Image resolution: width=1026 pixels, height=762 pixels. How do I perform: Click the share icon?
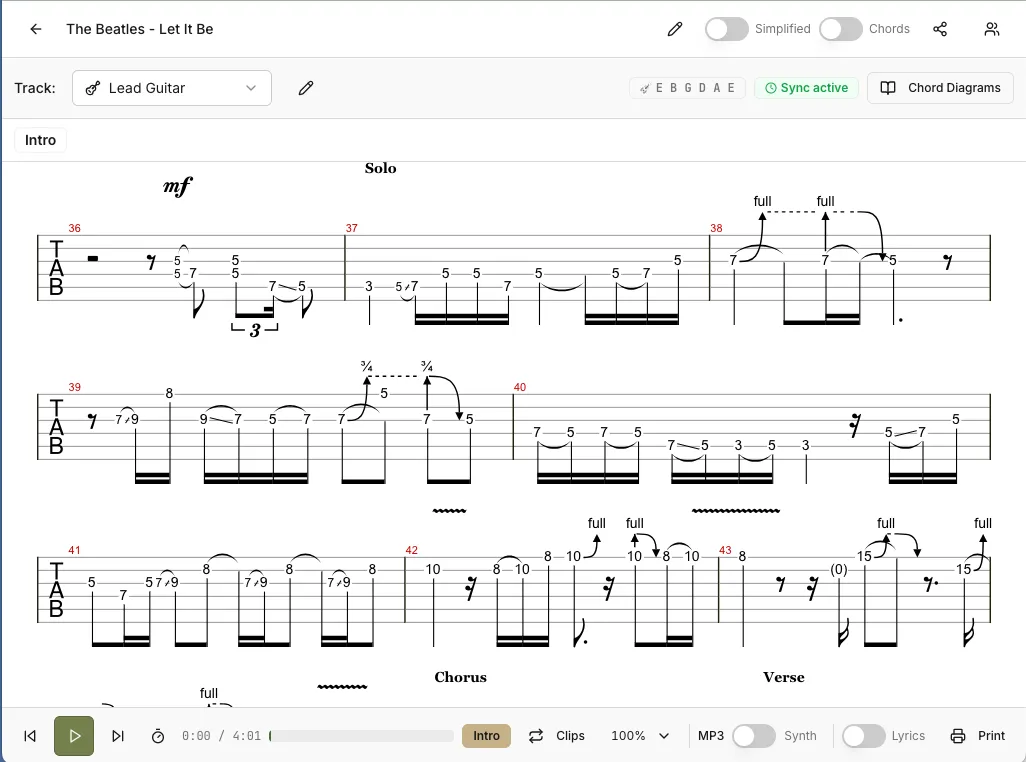[940, 29]
